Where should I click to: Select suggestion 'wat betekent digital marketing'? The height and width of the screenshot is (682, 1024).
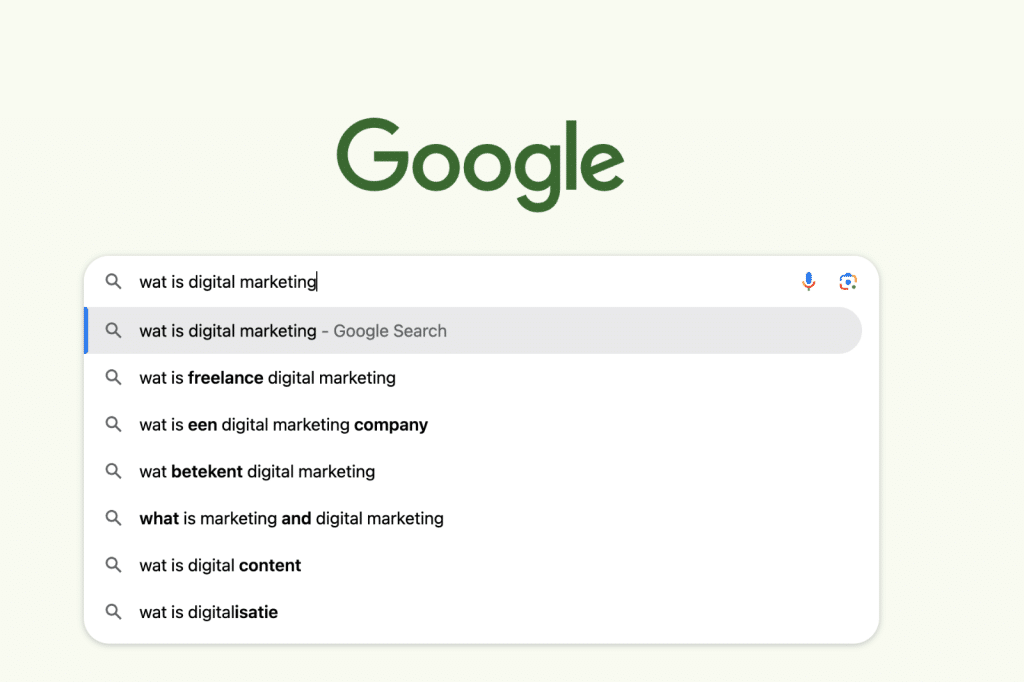coord(257,471)
